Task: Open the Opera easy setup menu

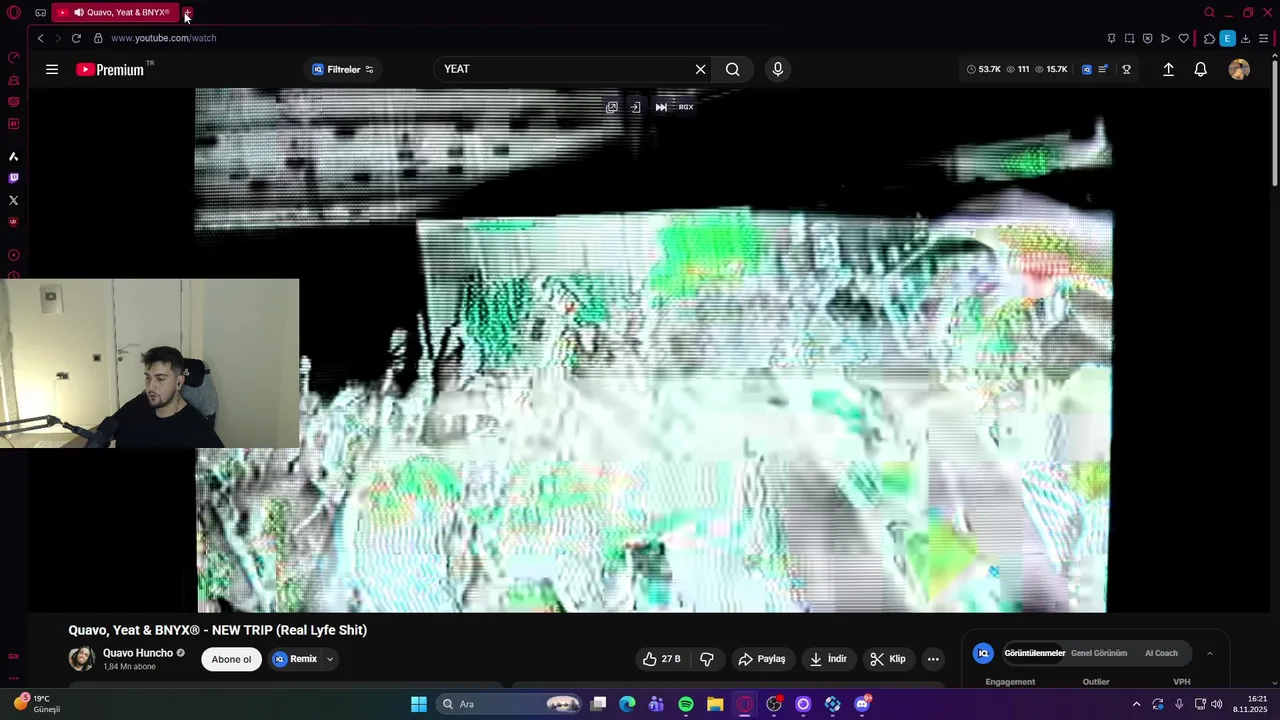Action: click(x=1263, y=38)
